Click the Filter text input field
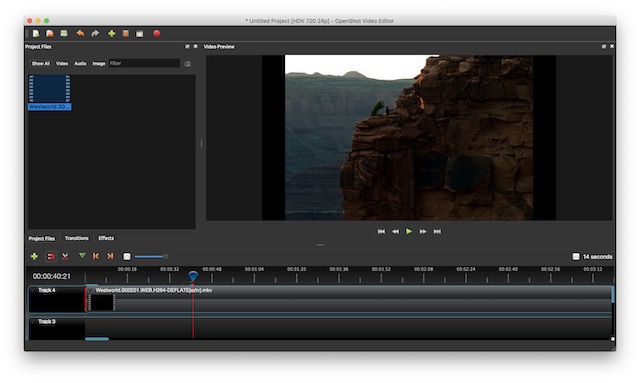 click(144, 63)
